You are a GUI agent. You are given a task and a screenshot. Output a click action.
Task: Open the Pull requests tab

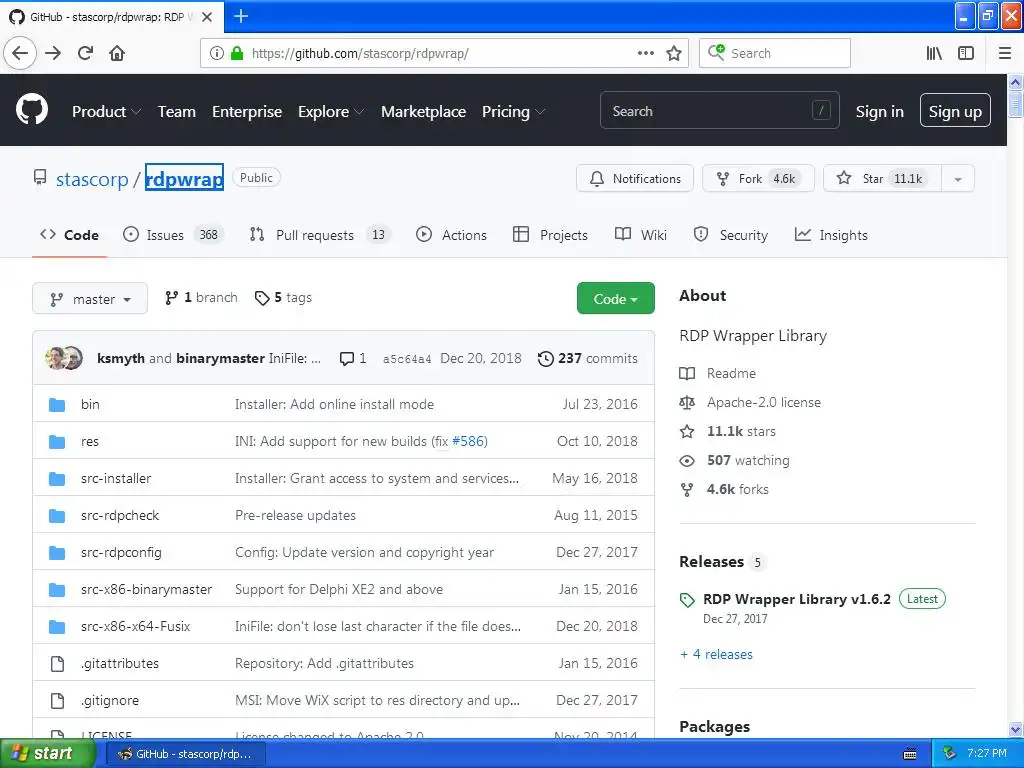[320, 235]
